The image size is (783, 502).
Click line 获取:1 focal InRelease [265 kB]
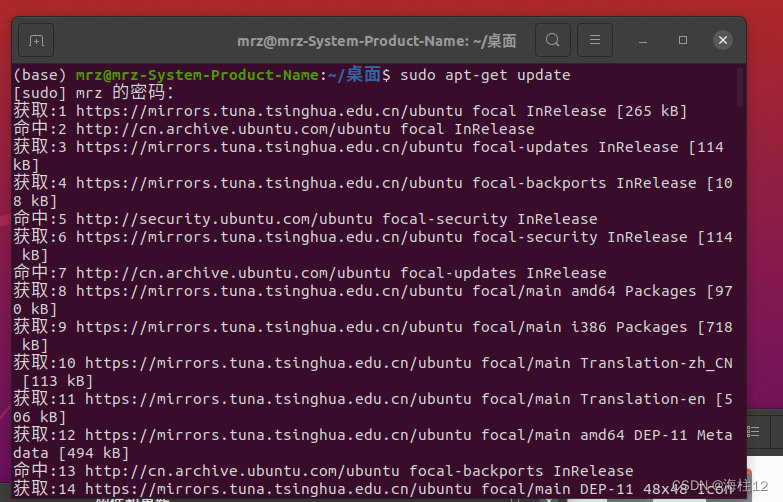pyautogui.click(x=350, y=111)
